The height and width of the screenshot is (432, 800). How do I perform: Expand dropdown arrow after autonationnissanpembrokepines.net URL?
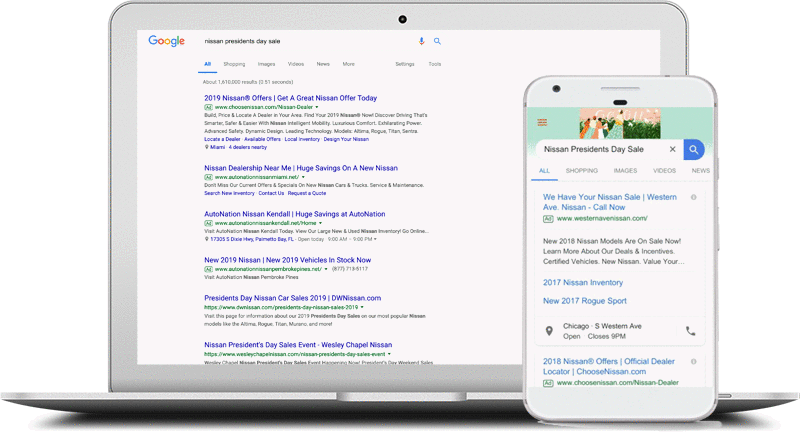coord(326,269)
